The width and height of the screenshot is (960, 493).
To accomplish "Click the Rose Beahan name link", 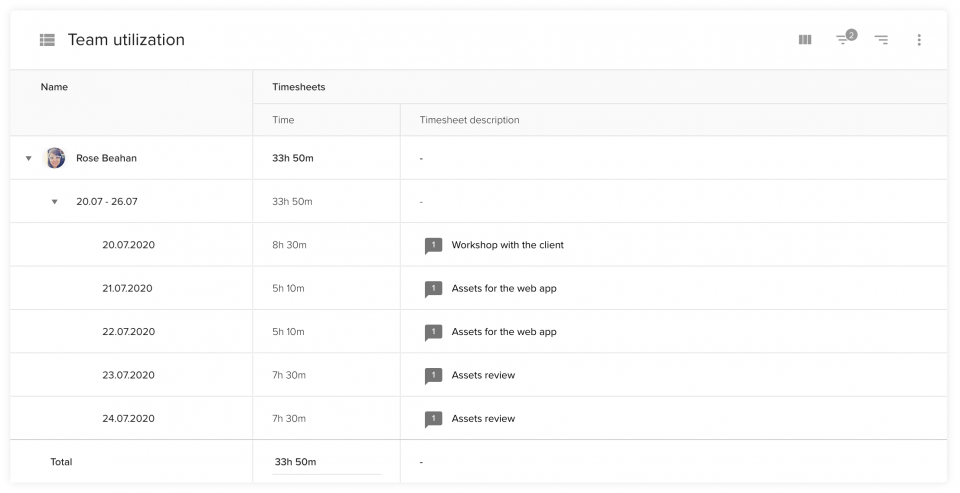I will click(x=107, y=158).
